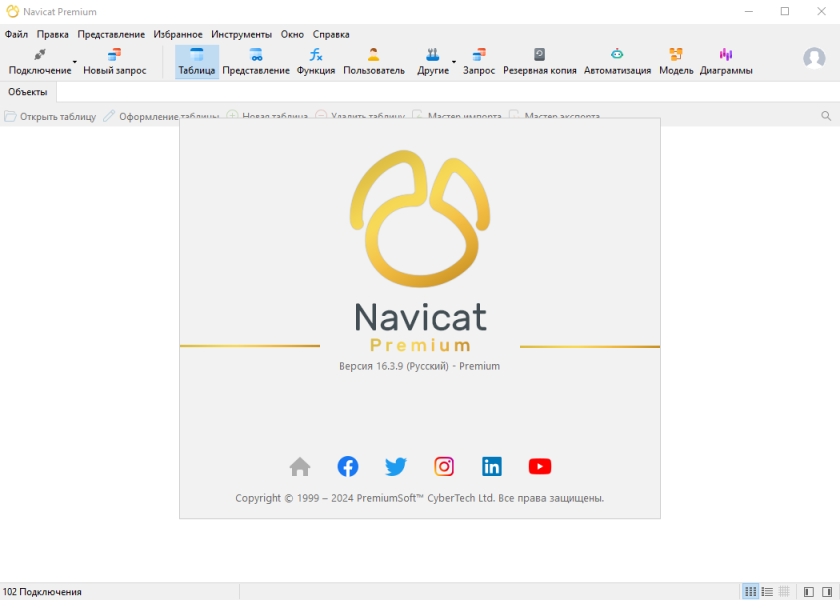Open the Пользователь toolbar icon
The width and height of the screenshot is (840, 600).
[x=373, y=55]
